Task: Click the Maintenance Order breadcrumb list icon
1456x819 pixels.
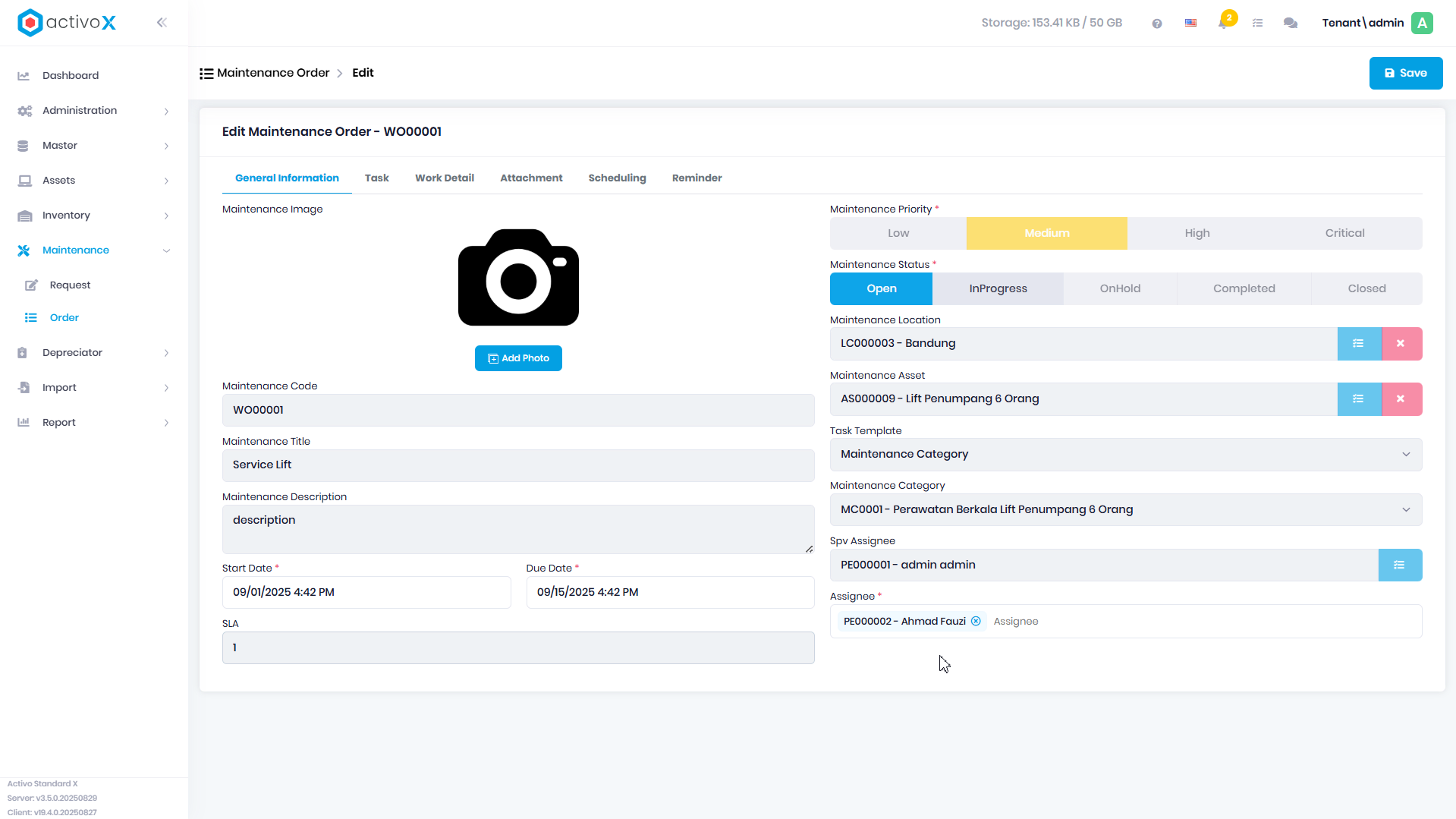Action: tap(206, 74)
